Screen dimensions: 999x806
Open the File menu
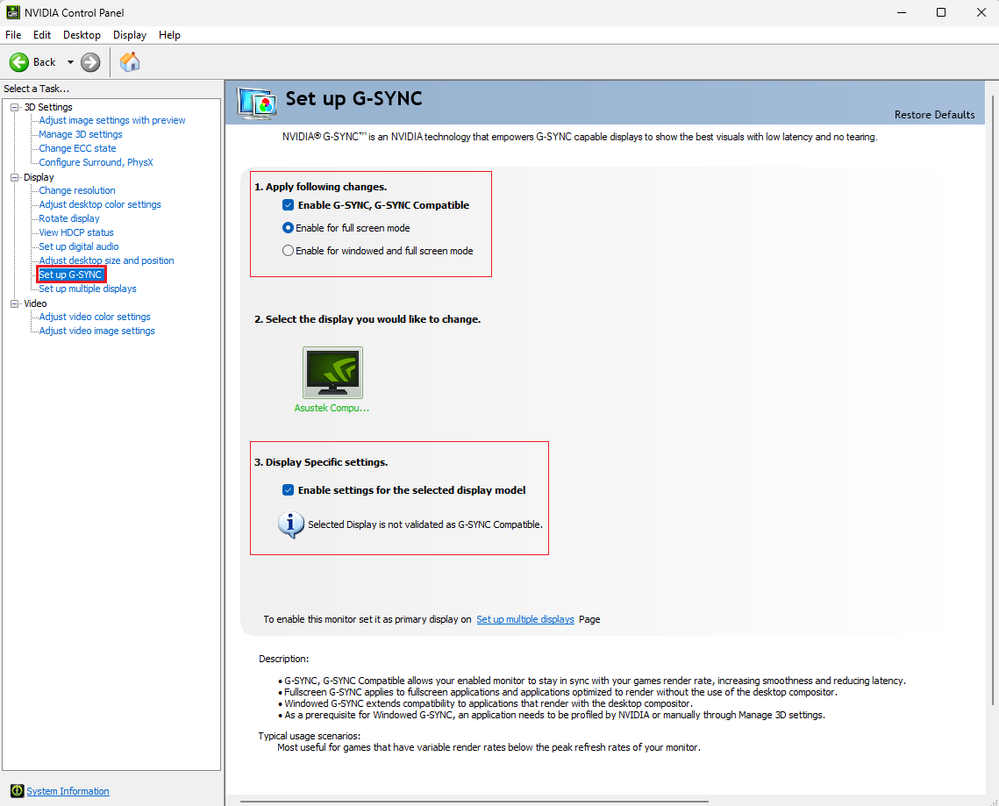pyautogui.click(x=13, y=35)
